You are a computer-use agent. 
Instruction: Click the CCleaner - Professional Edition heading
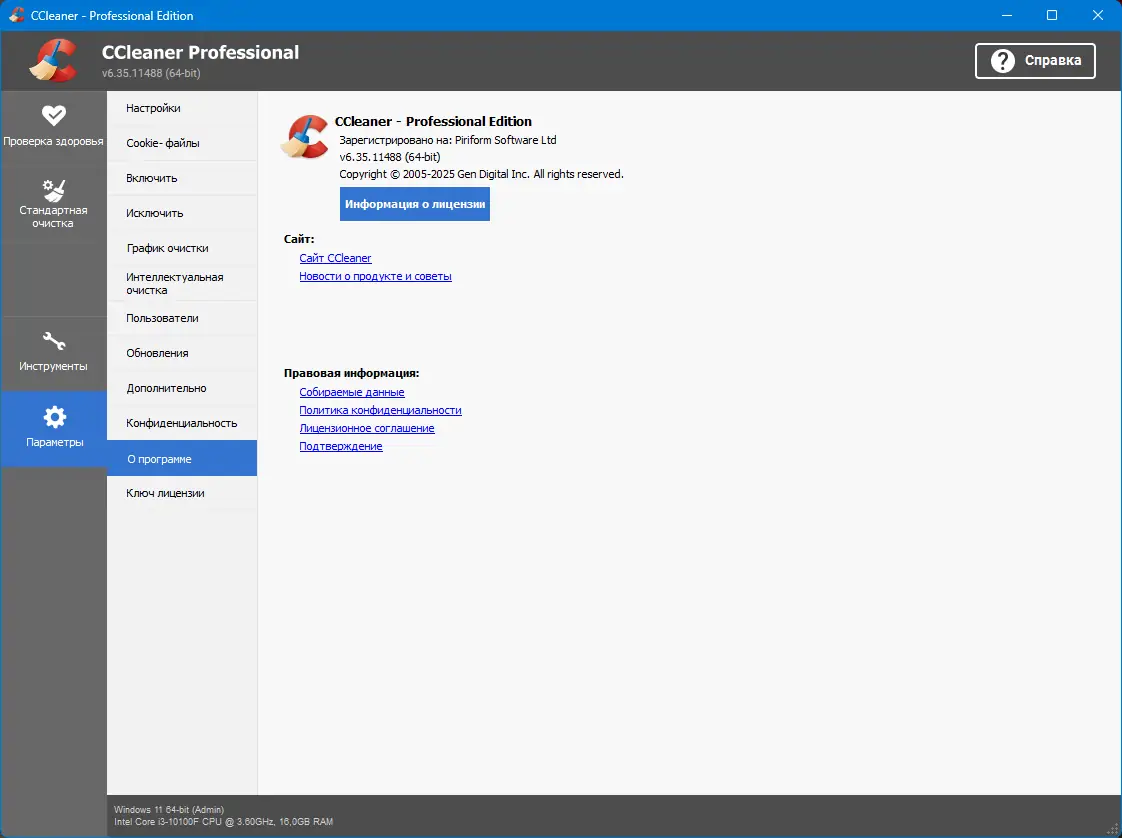point(434,122)
